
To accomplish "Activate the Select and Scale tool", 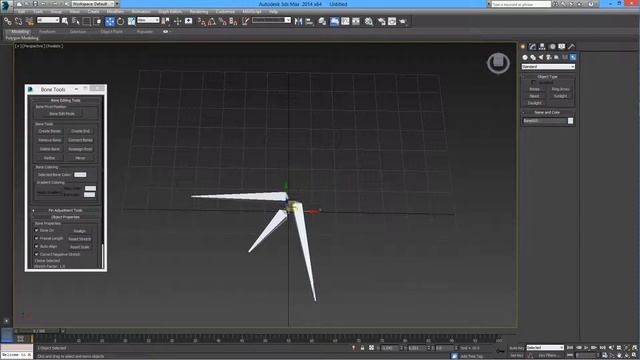I will [131, 21].
